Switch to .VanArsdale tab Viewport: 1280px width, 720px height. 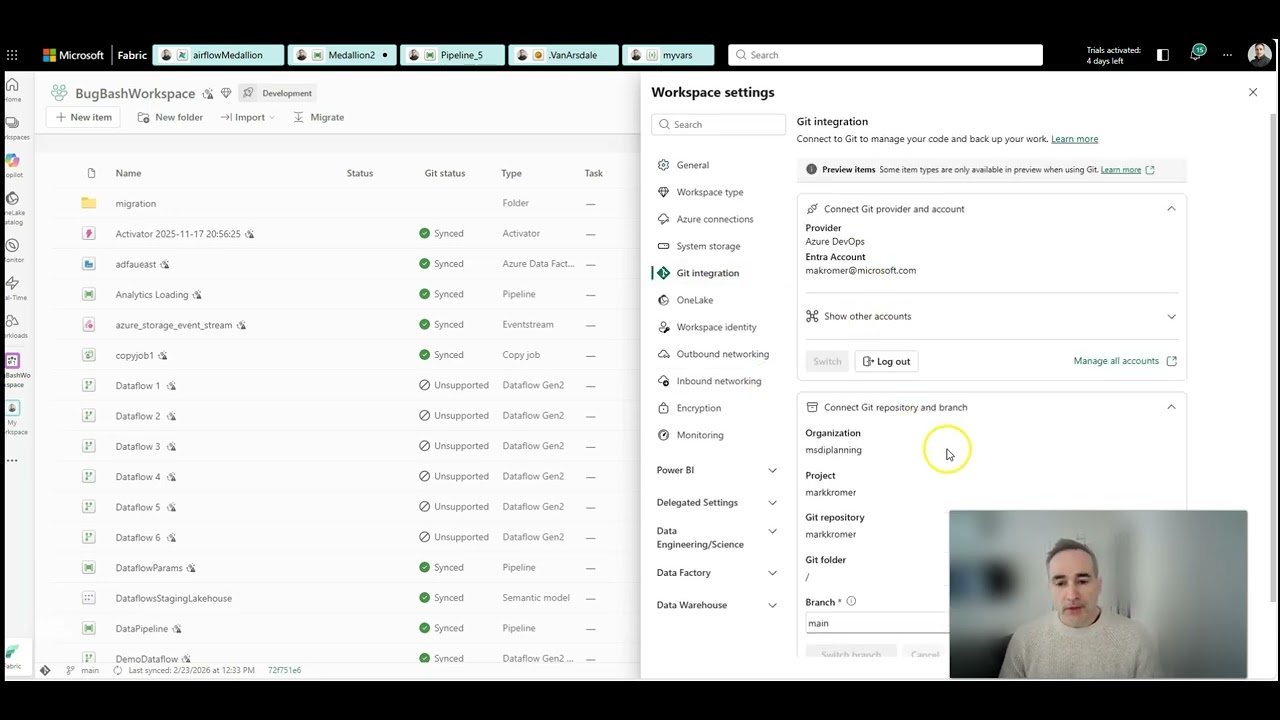coord(563,55)
